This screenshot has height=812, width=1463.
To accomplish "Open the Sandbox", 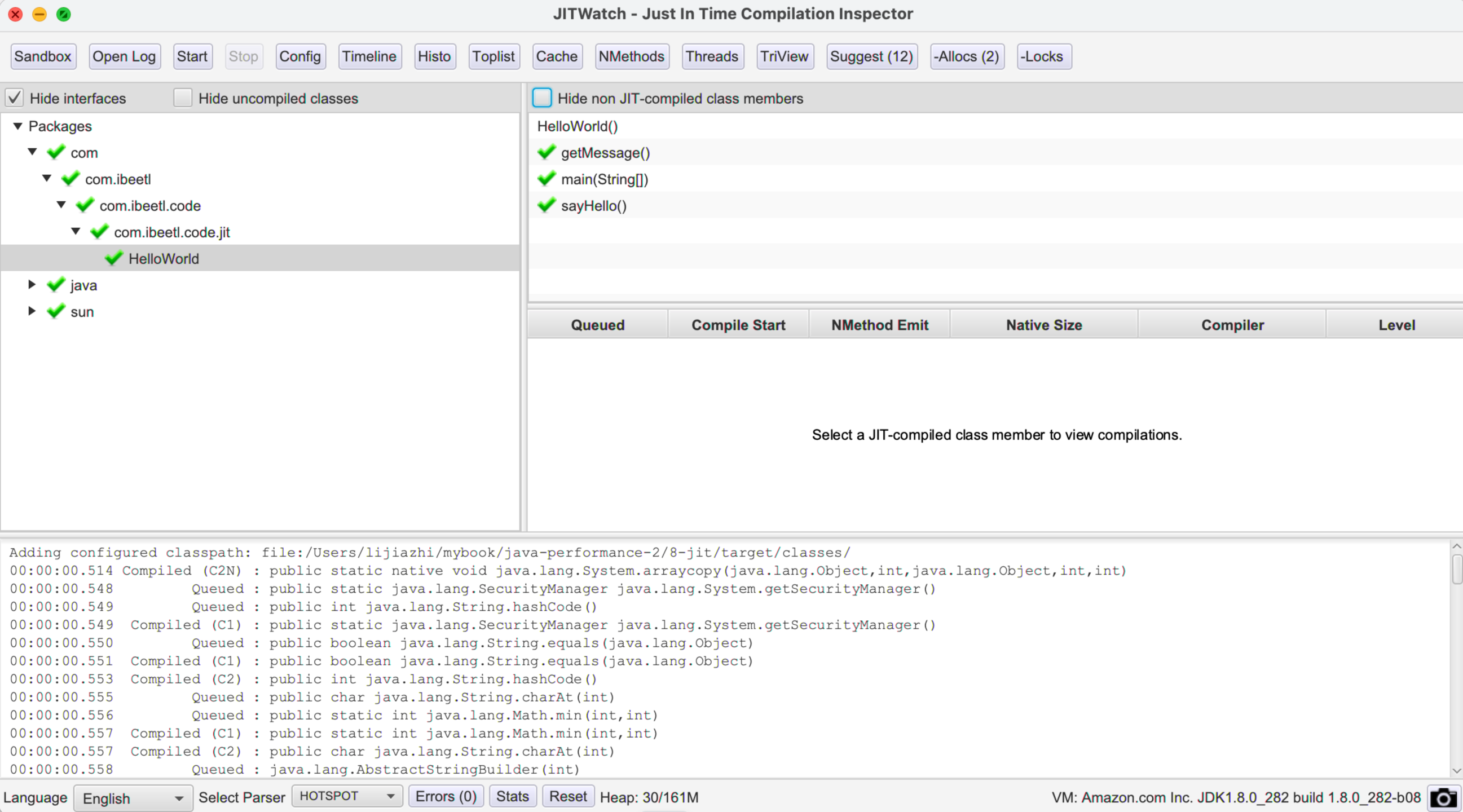I will (x=43, y=57).
